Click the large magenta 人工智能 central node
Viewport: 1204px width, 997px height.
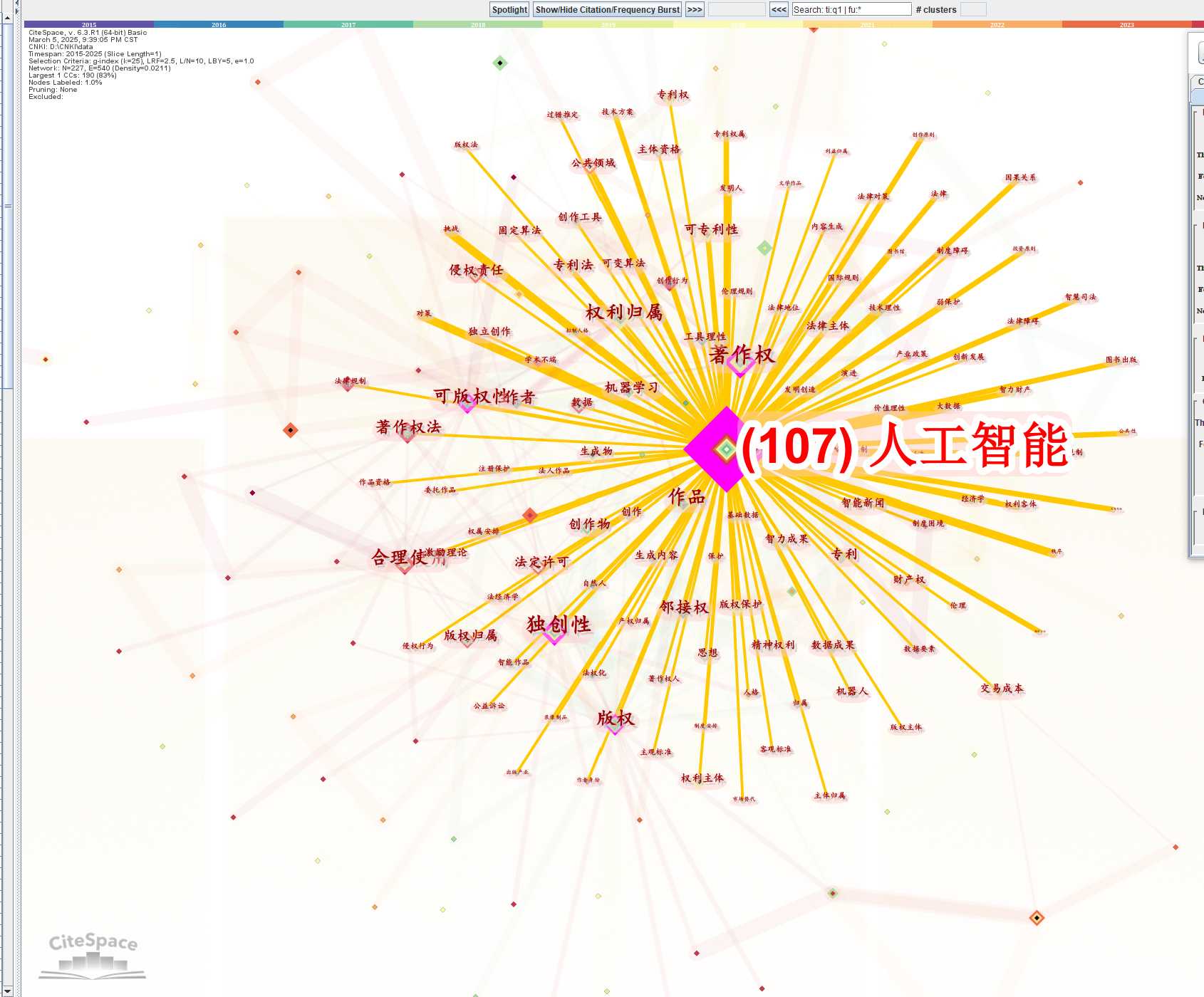coord(725,449)
